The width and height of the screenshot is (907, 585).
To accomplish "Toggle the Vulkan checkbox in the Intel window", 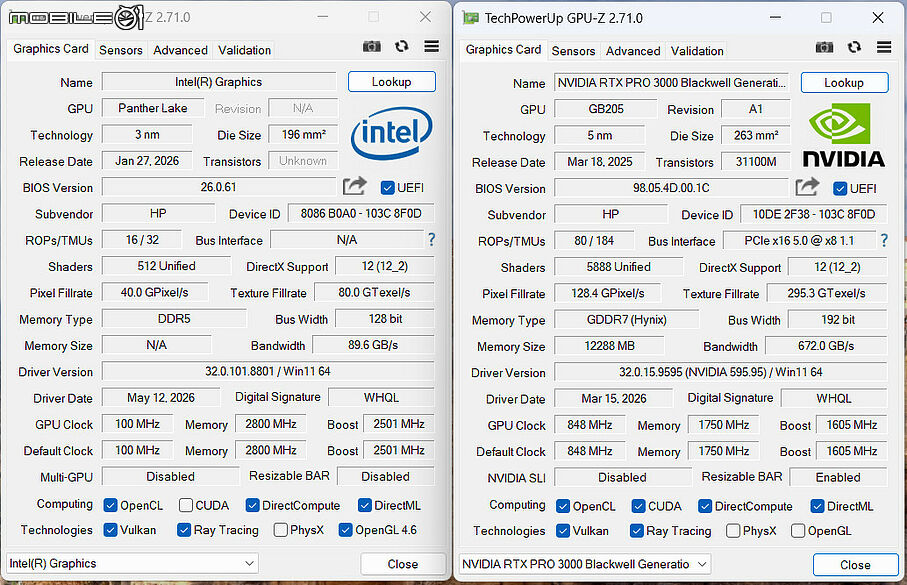I will pos(110,530).
